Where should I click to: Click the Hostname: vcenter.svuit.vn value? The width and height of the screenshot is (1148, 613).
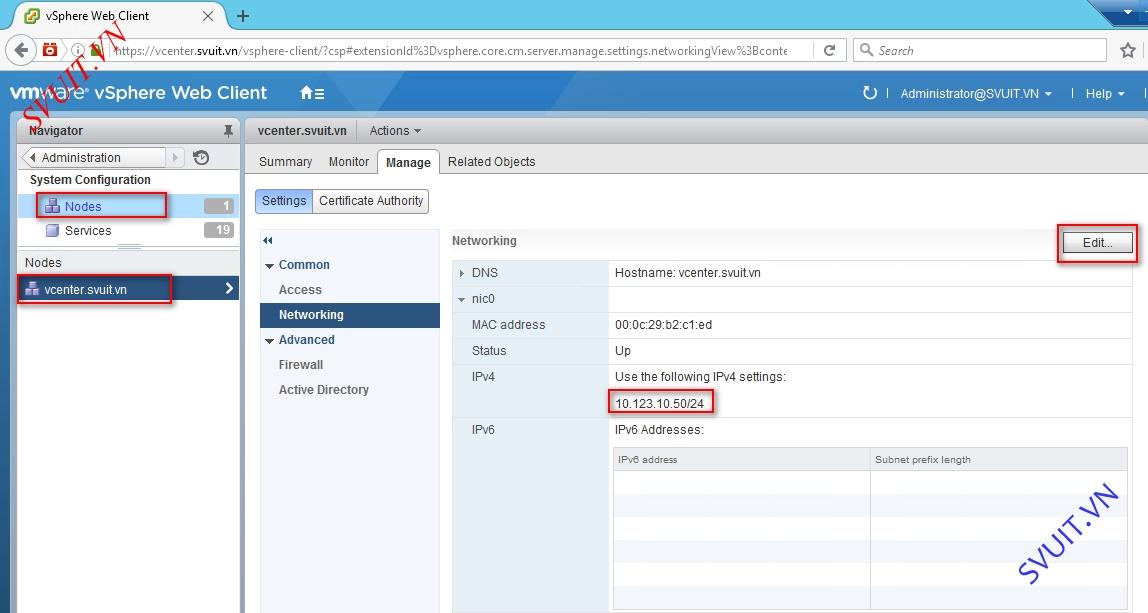[x=687, y=273]
